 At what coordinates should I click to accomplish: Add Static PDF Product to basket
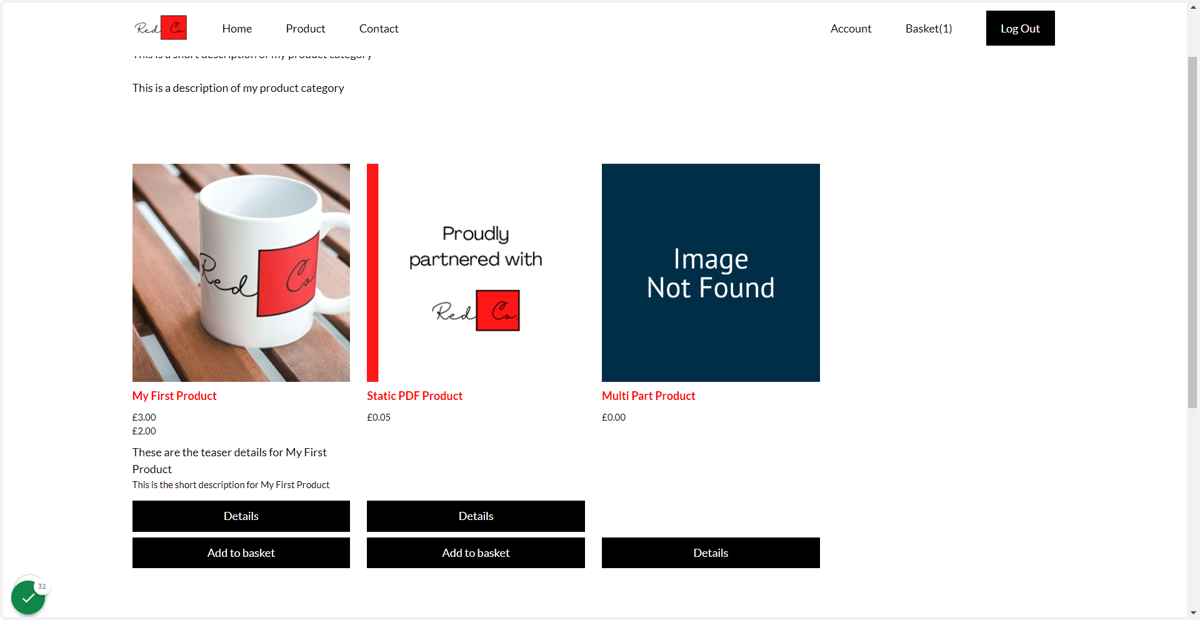476,553
